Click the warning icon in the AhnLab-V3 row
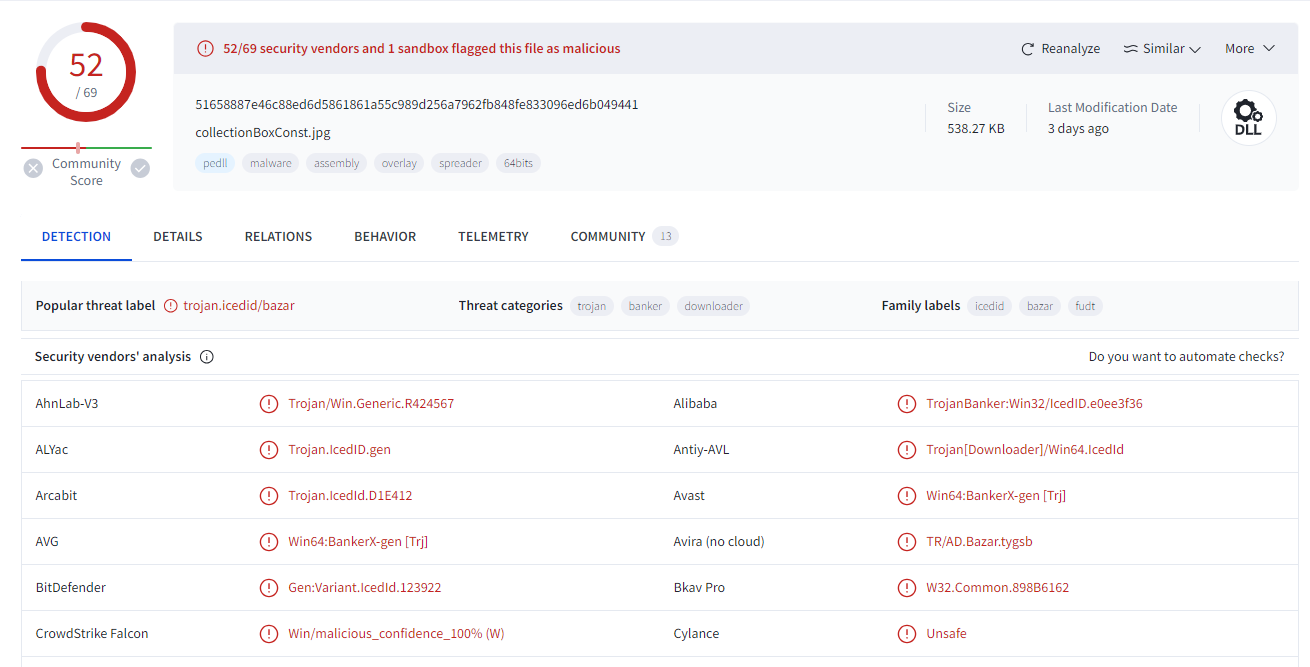Viewport: 1310px width, 667px height. point(268,404)
